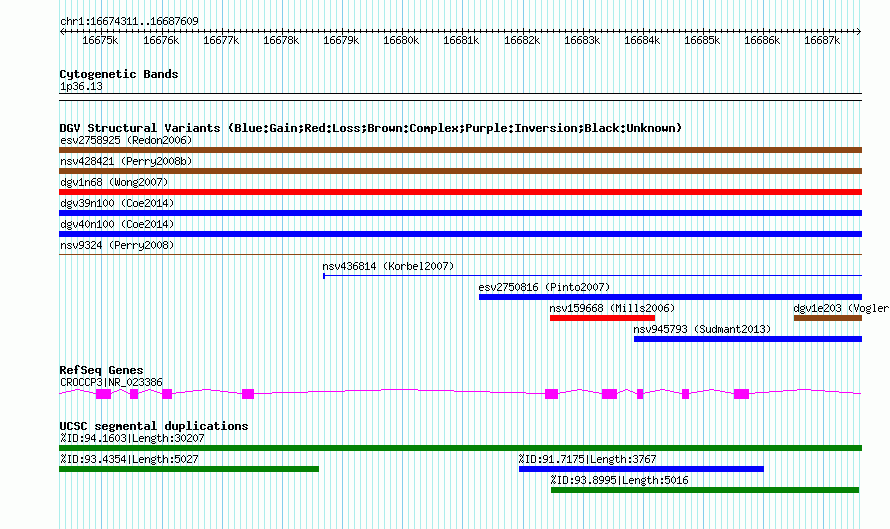
Task: Click the nsv9324 (Perry2008) label
Action: tap(117, 245)
